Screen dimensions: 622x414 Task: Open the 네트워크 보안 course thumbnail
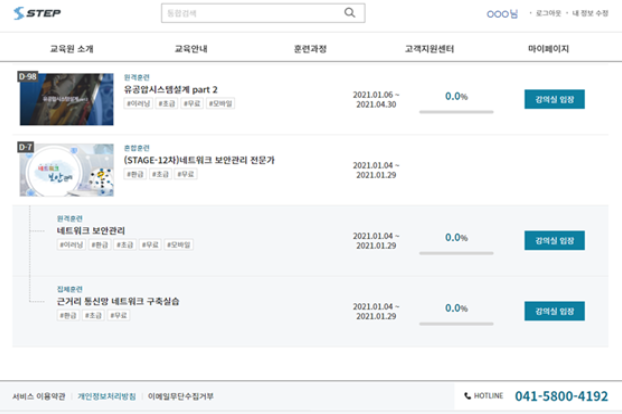coord(67,170)
